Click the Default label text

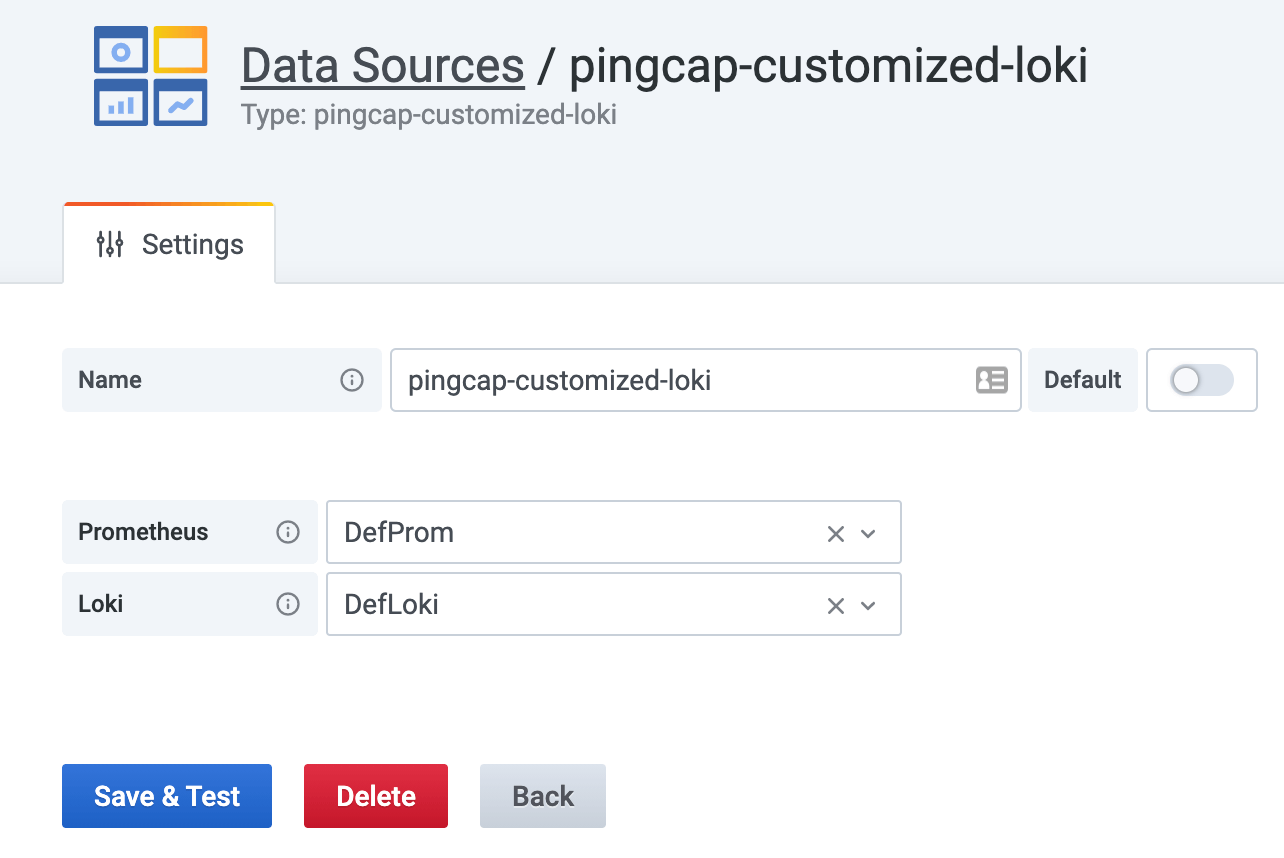(x=1083, y=380)
